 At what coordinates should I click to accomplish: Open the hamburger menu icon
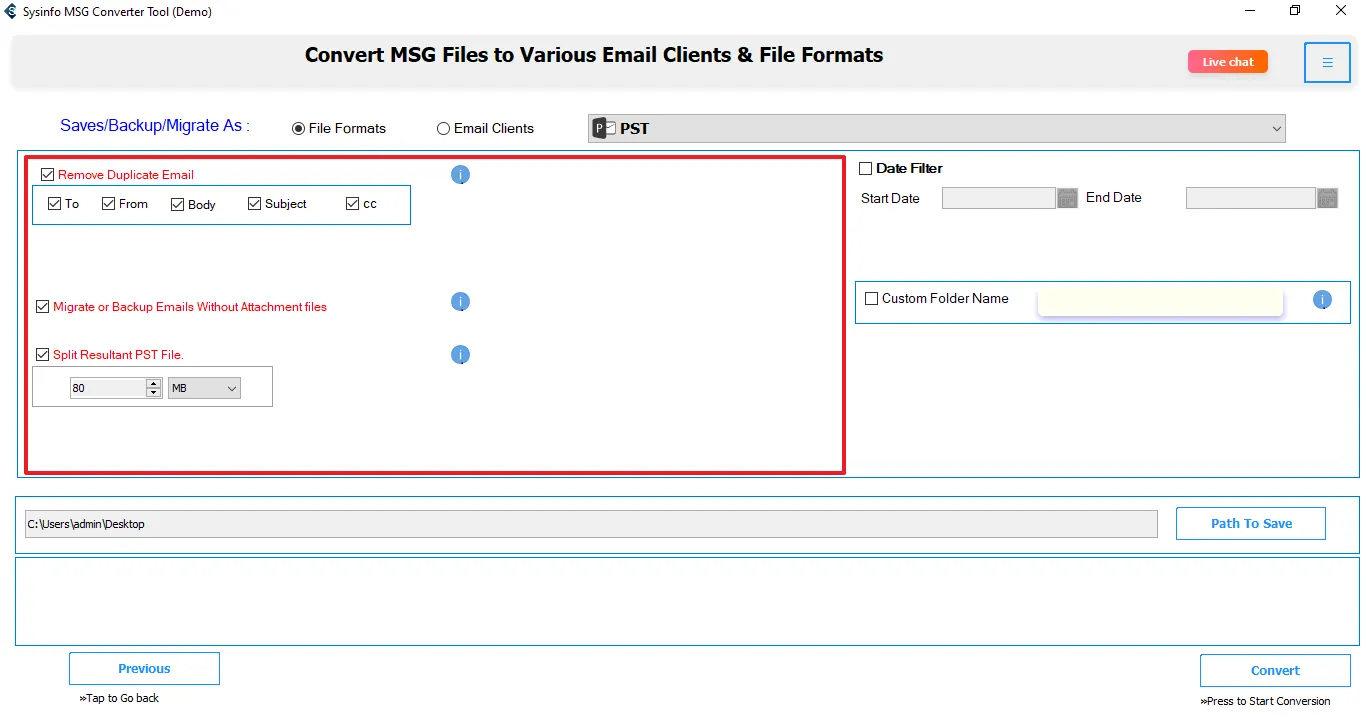(1327, 63)
